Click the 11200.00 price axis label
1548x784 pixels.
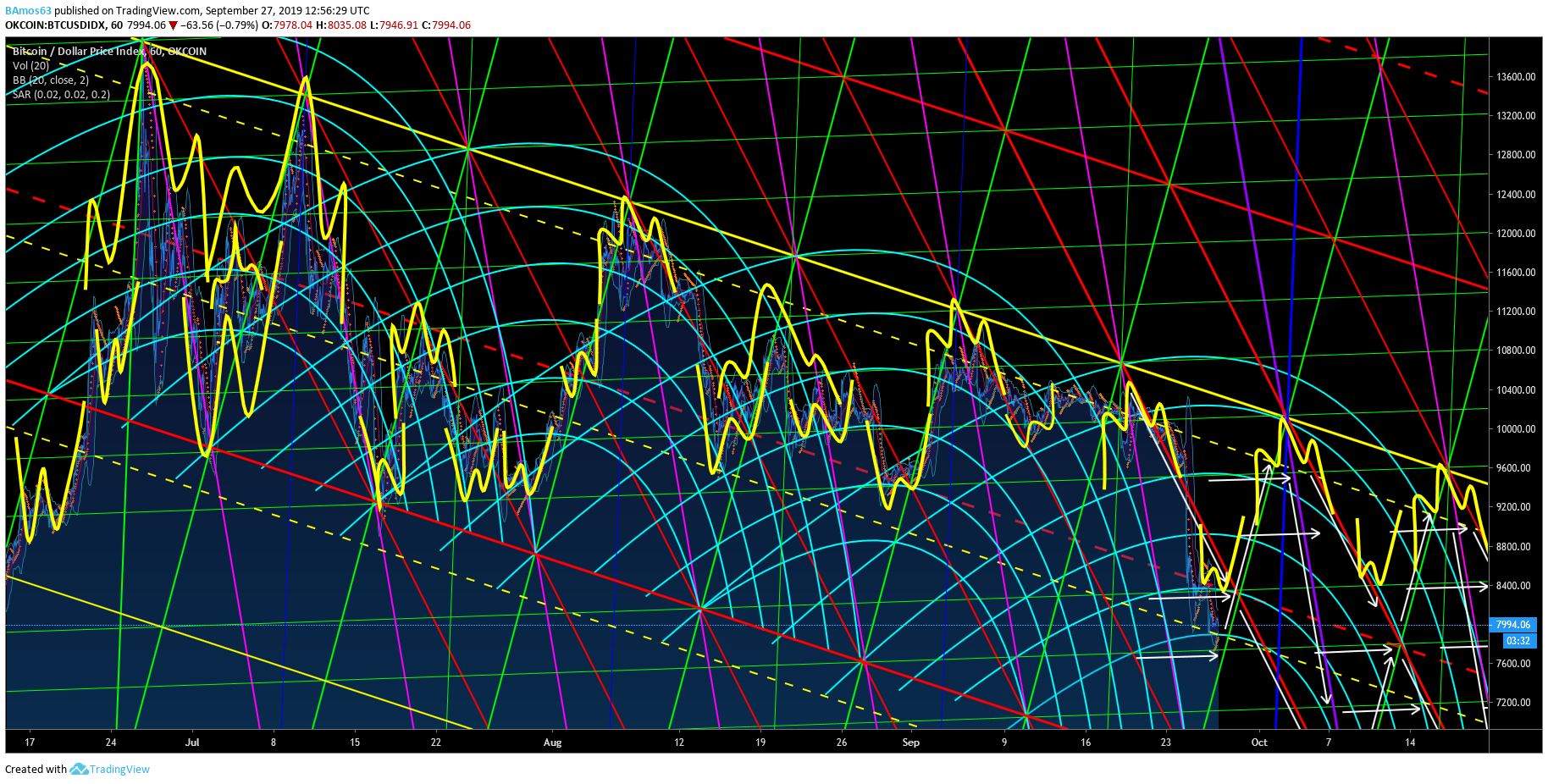1516,312
